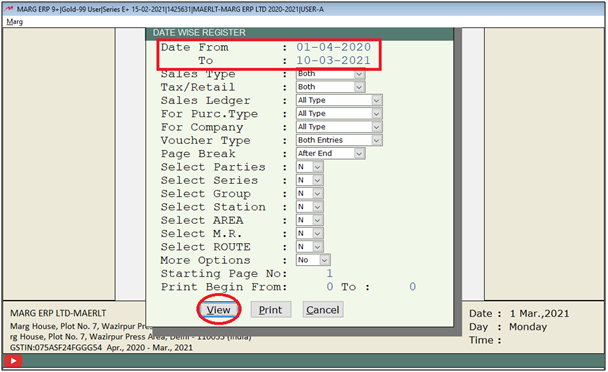Click the Select Parties label
Image resolution: width=608 pixels, height=372 pixels.
(x=213, y=167)
